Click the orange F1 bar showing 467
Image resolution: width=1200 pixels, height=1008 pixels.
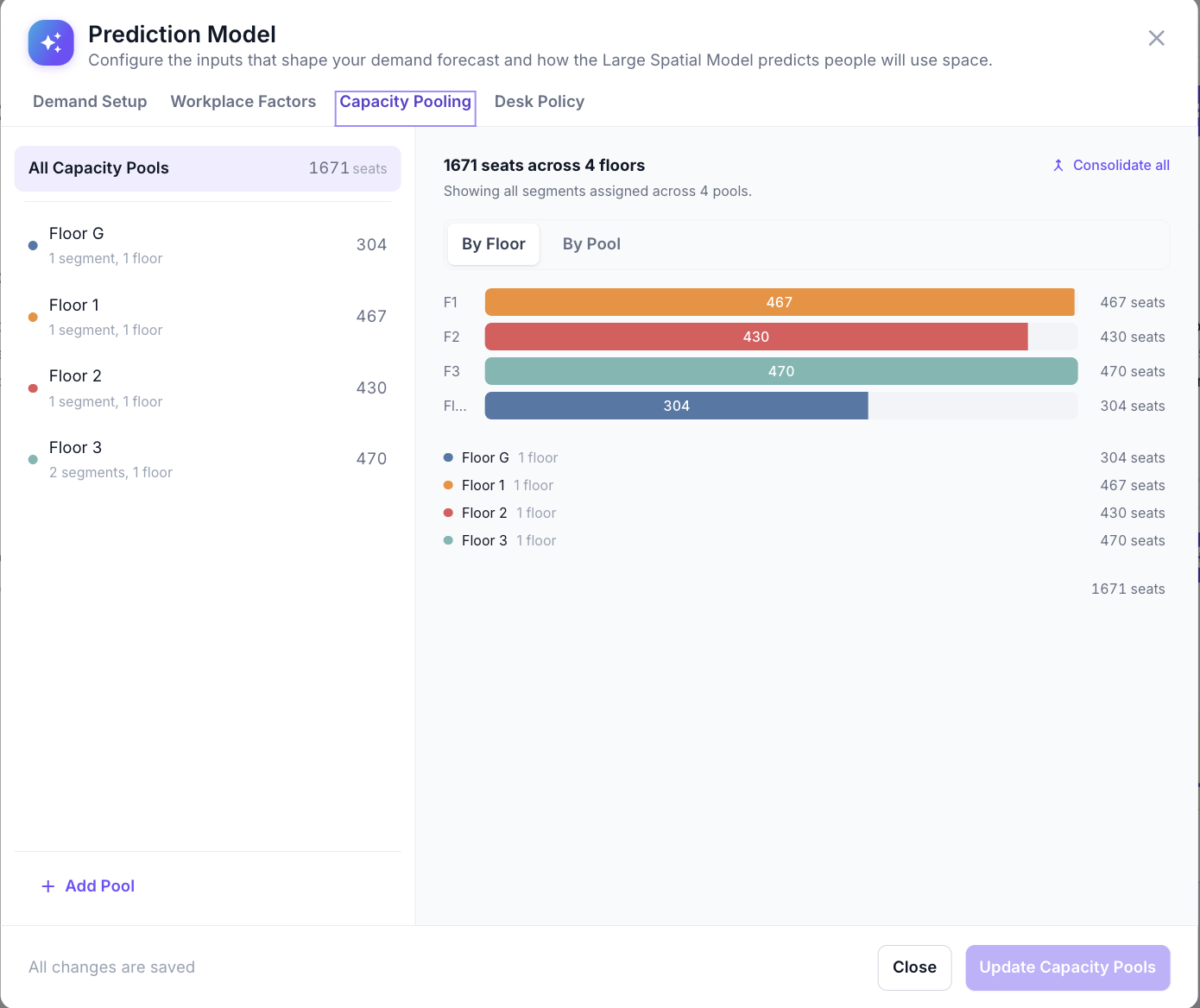click(x=780, y=302)
